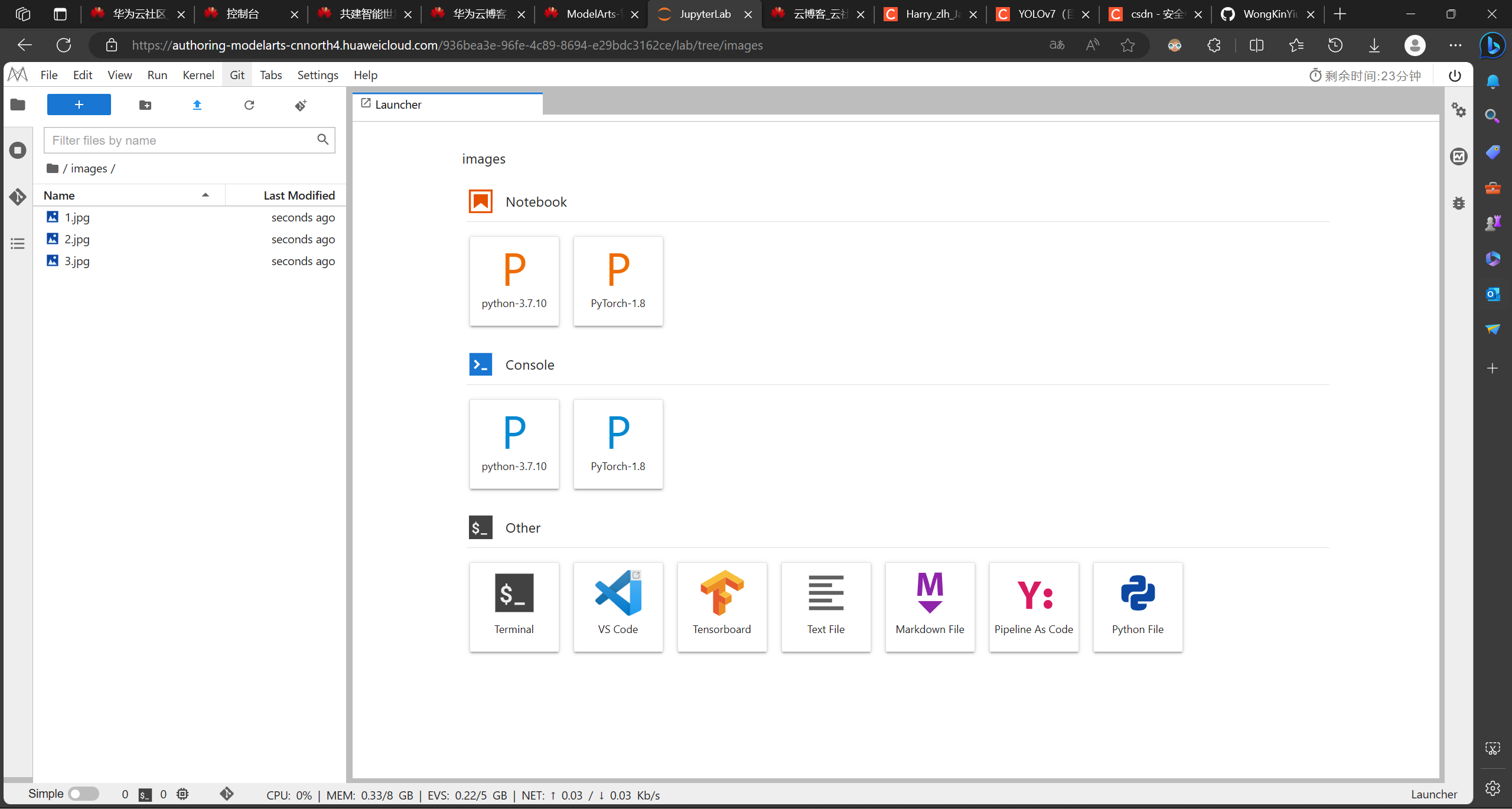
Task: Refresh the file browser list
Action: pyautogui.click(x=249, y=105)
